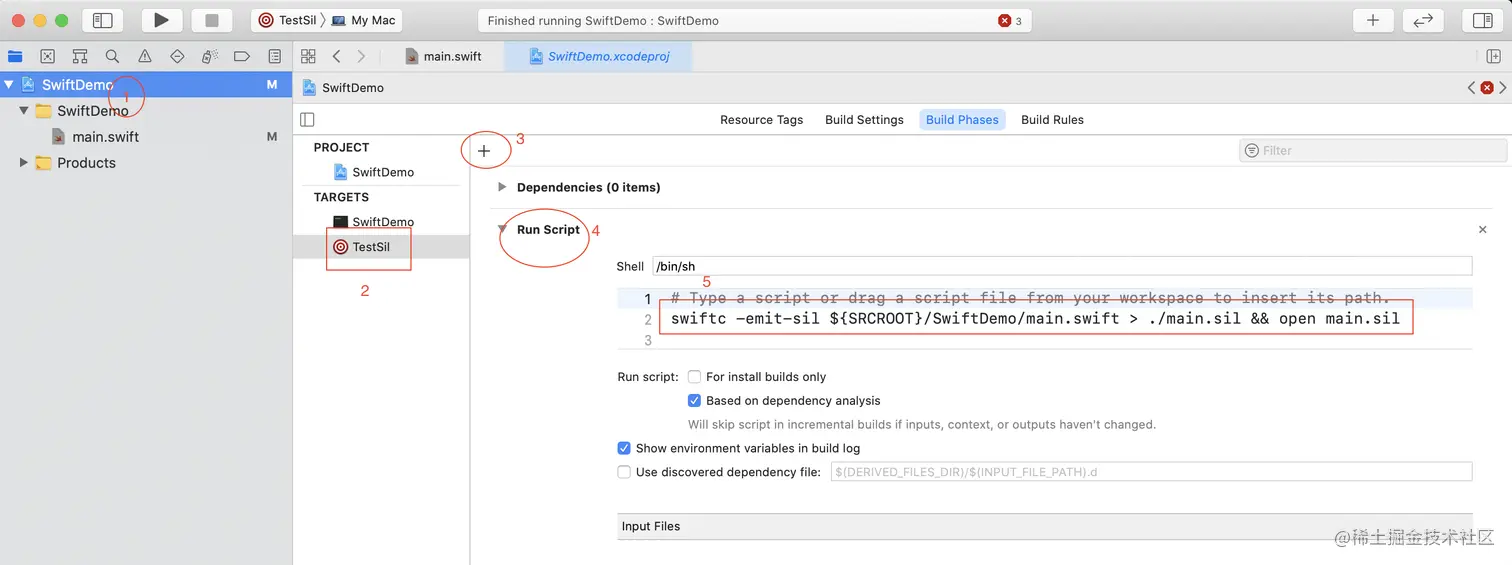The height and width of the screenshot is (565, 1512).
Task: Hide the project and targets list
Action: 308,120
